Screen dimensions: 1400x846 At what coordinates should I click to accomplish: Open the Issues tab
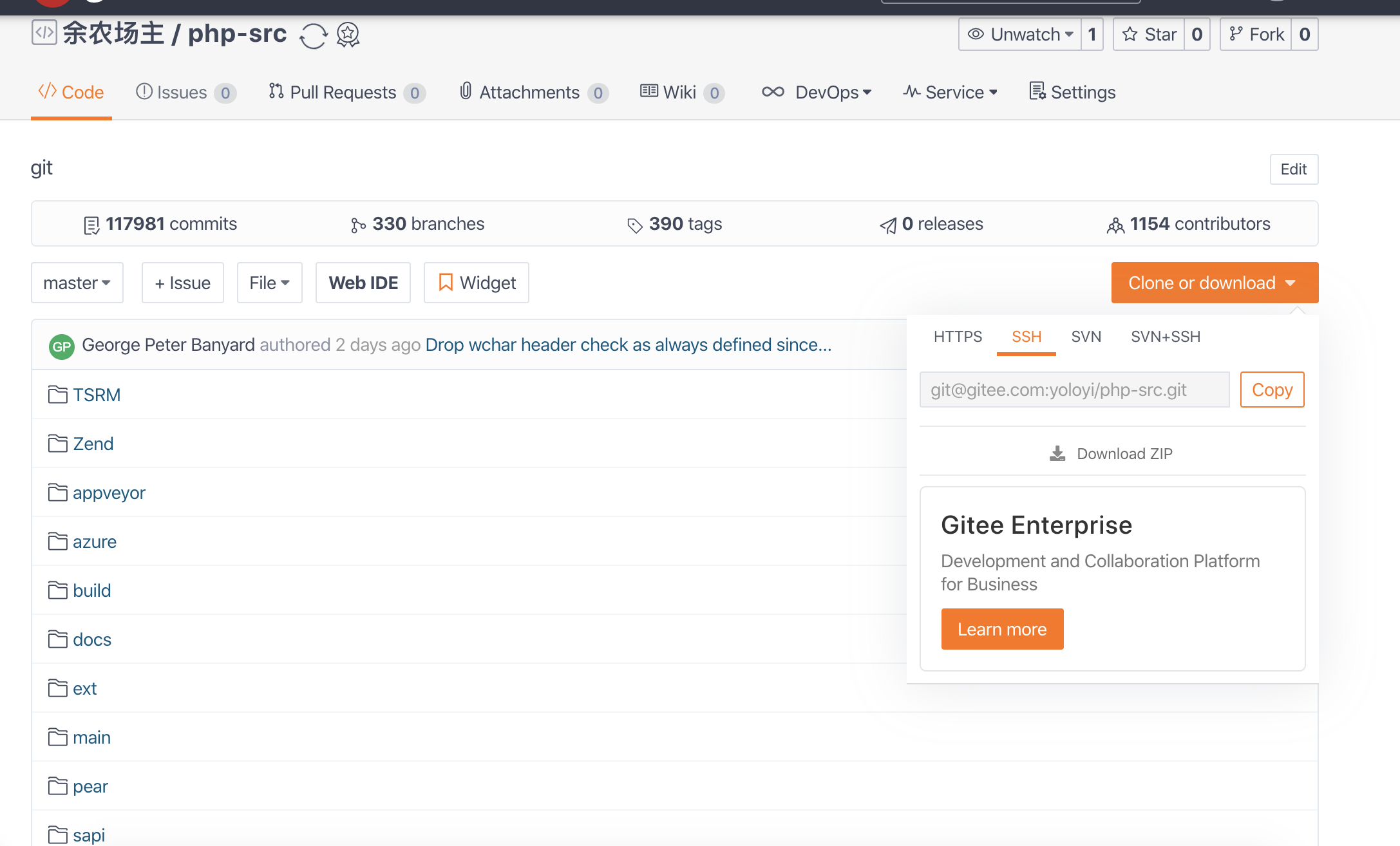(186, 93)
